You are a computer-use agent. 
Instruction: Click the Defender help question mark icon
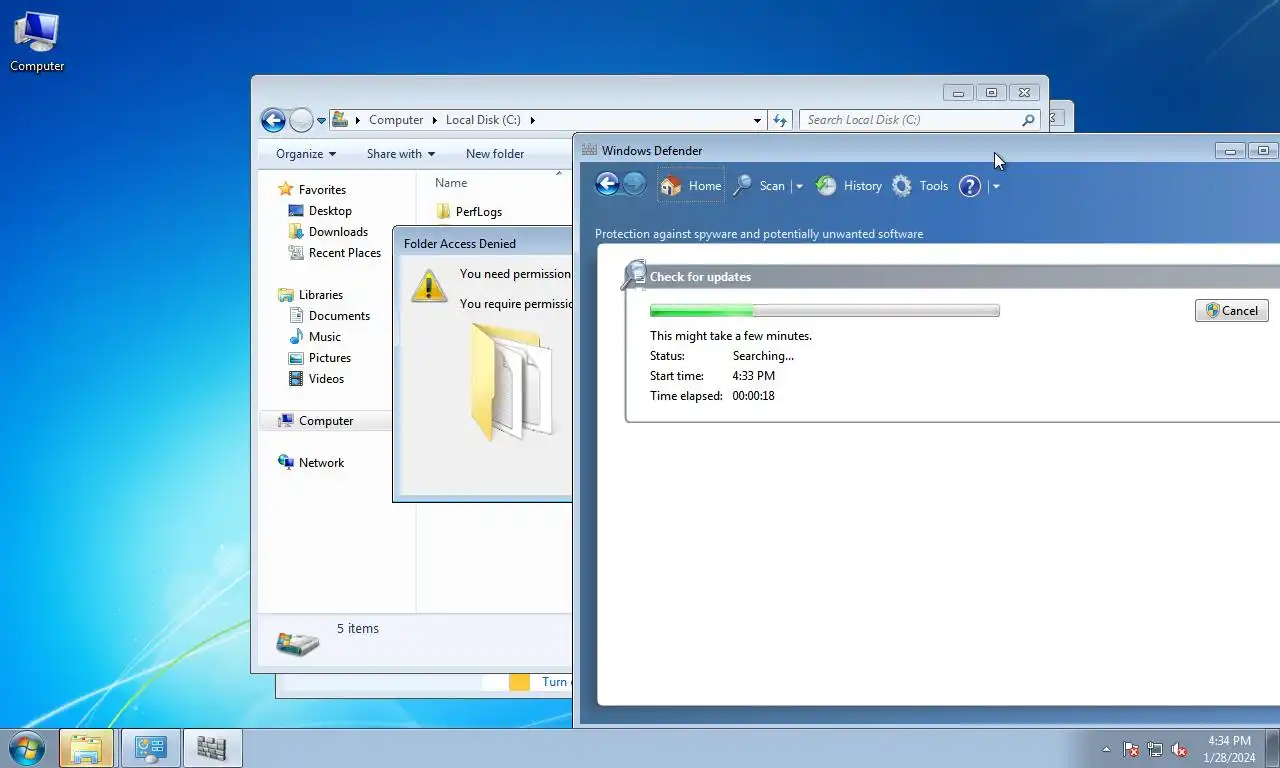[x=970, y=186]
